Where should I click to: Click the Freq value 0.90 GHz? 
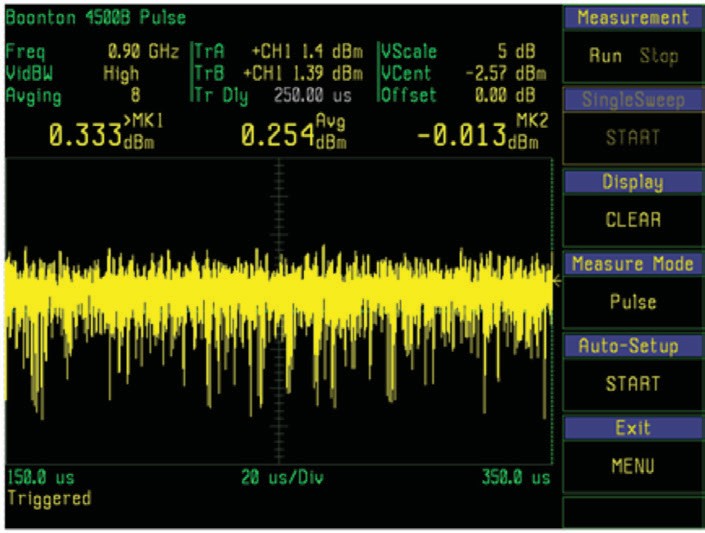tap(143, 52)
